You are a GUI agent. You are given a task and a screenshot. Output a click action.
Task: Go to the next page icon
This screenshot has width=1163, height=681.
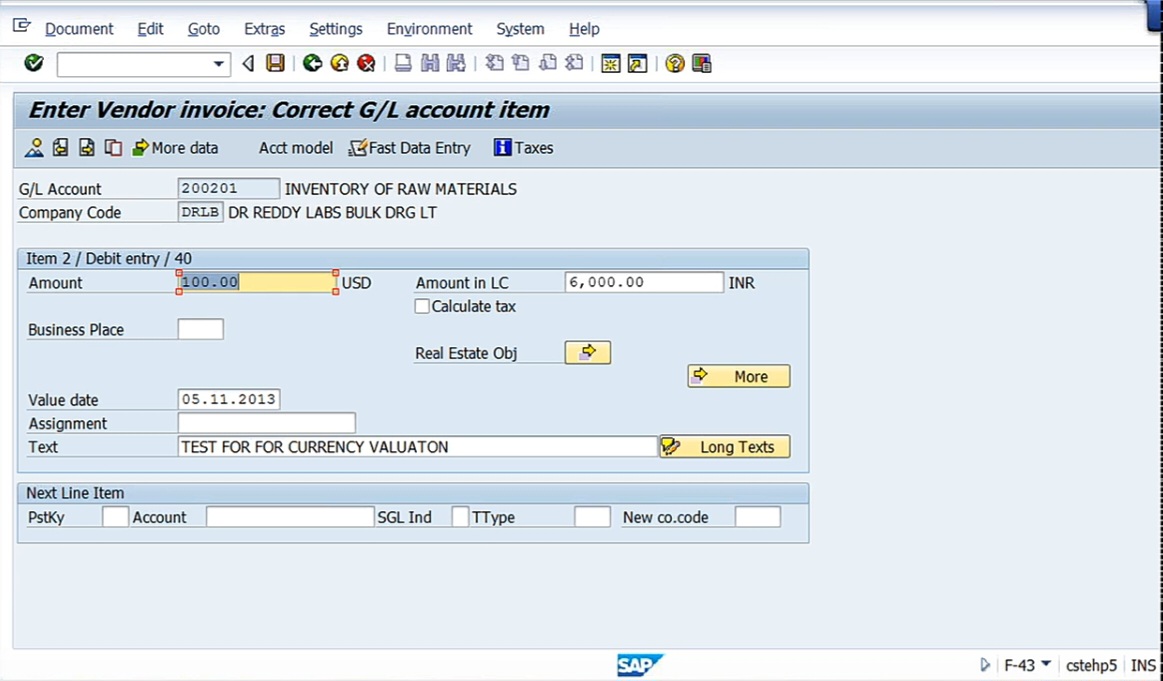point(547,63)
